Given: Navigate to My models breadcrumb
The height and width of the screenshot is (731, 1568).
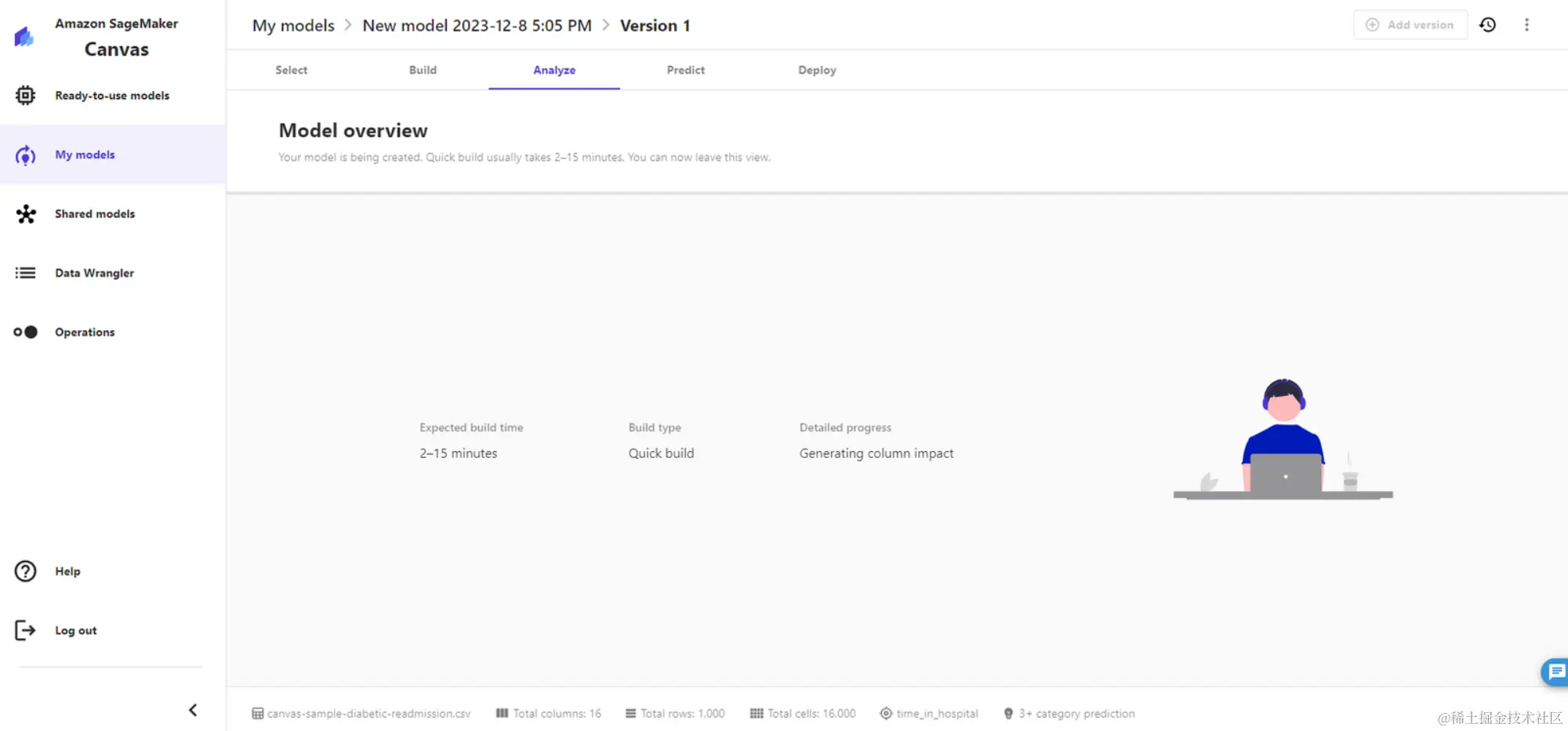Looking at the screenshot, I should point(293,26).
